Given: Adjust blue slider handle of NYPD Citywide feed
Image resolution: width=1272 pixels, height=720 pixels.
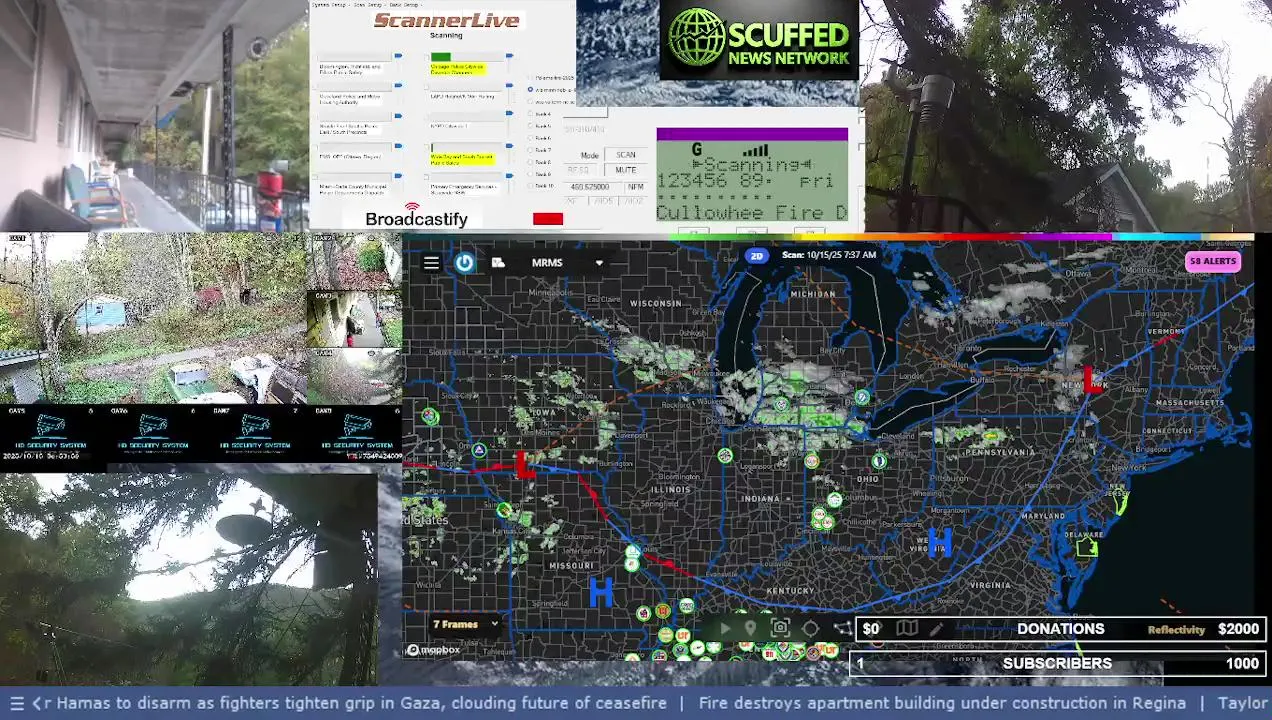Looking at the screenshot, I should tap(510, 113).
